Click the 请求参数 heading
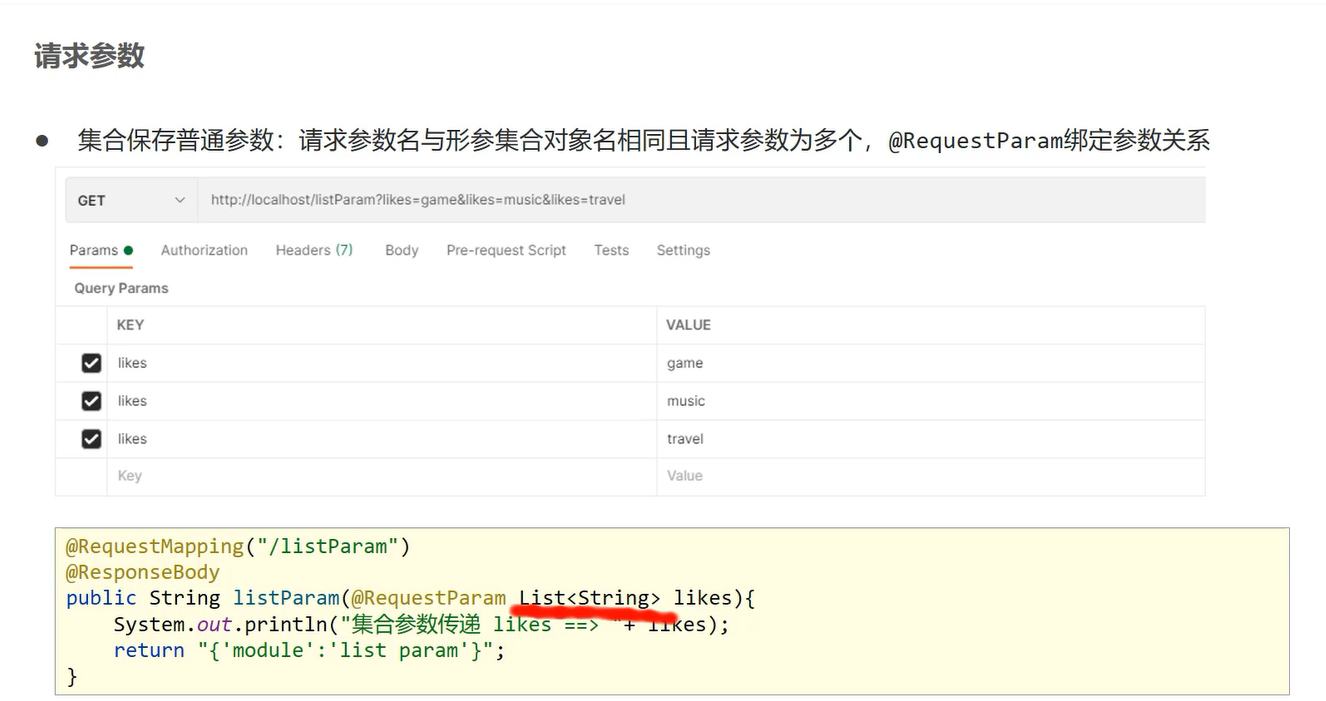Image resolution: width=1326 pixels, height=701 pixels. [x=90, y=56]
